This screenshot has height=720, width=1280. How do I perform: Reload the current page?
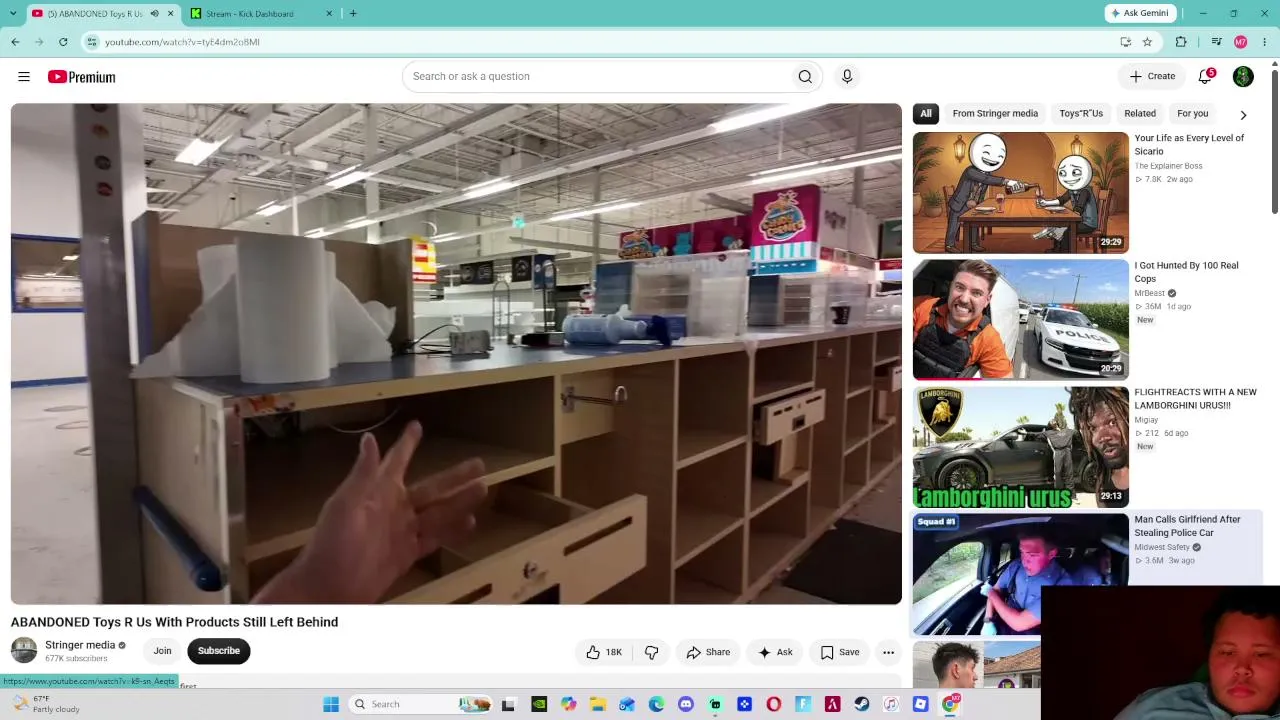[x=63, y=42]
